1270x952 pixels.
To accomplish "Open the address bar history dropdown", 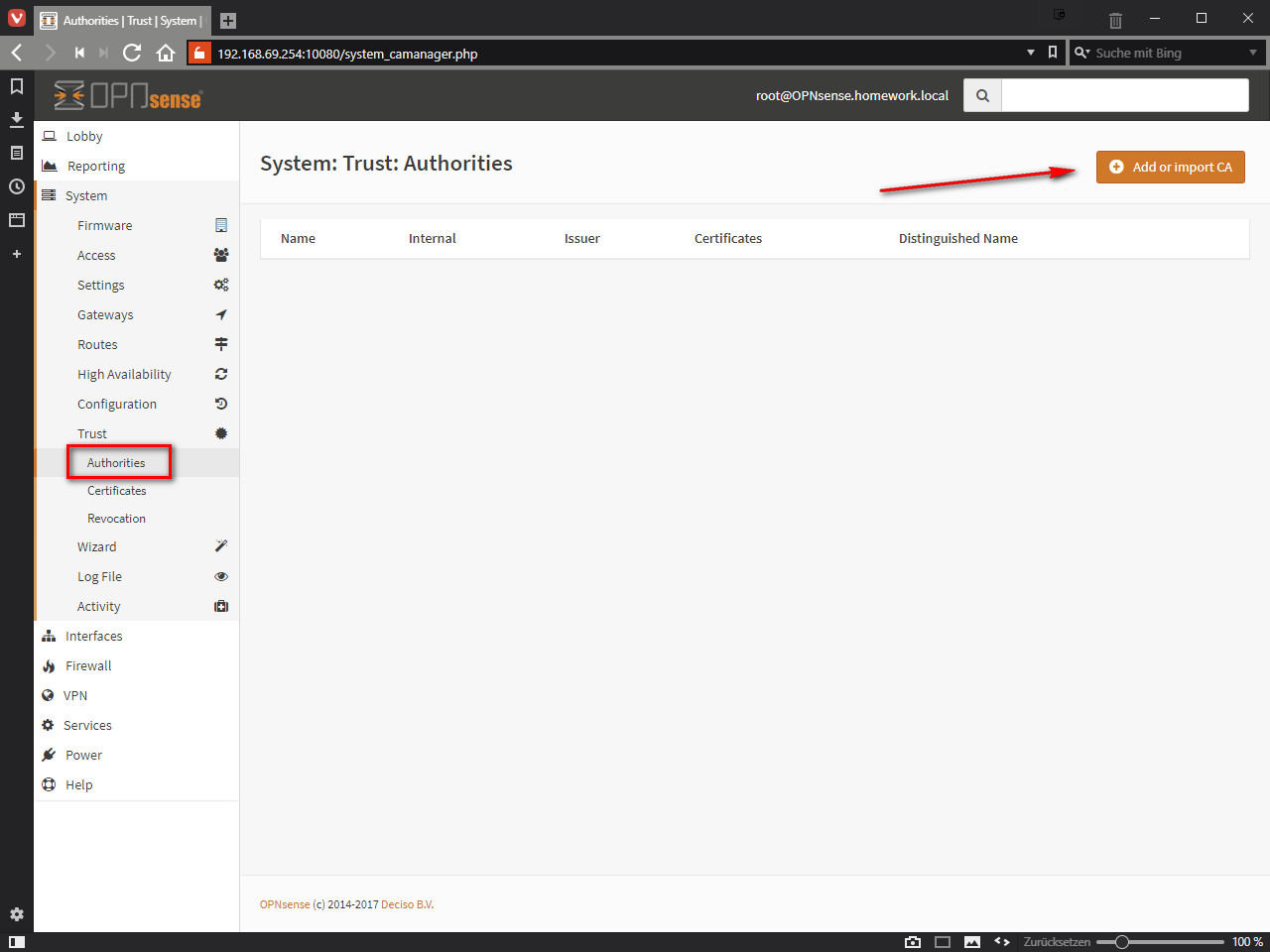I will click(1031, 53).
